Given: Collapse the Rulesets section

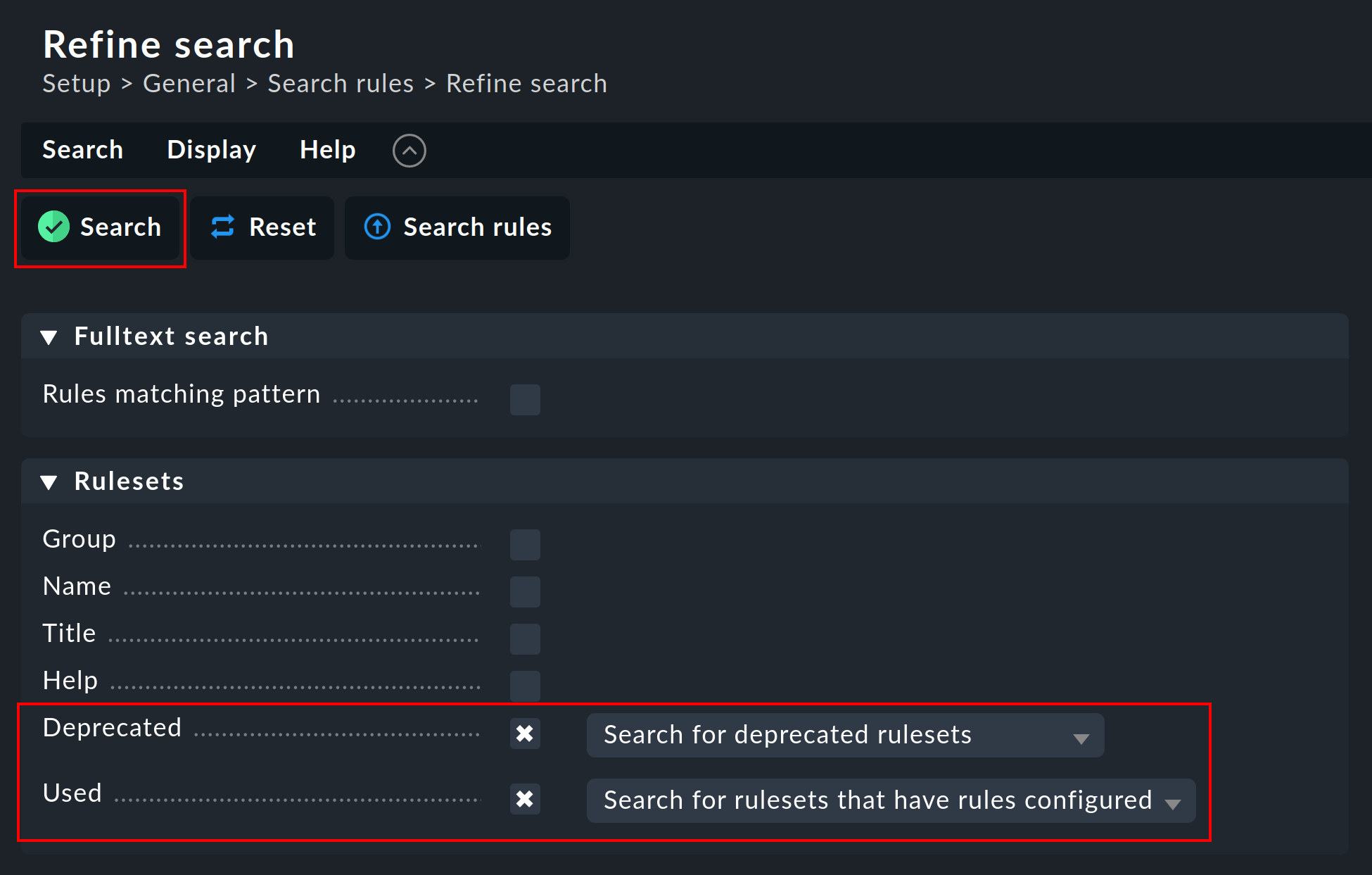Looking at the screenshot, I should pos(49,482).
